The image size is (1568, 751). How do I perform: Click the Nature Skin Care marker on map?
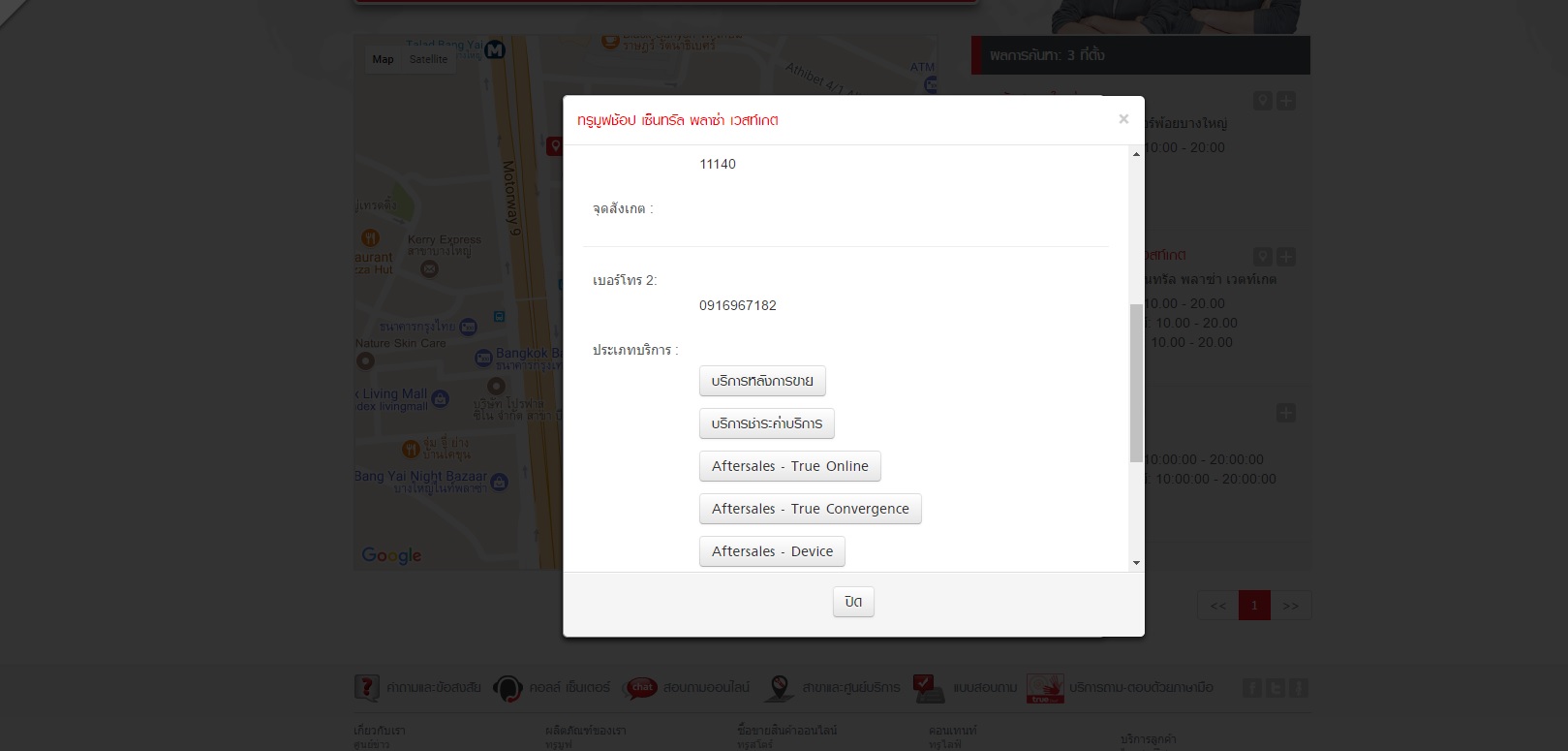point(365,360)
